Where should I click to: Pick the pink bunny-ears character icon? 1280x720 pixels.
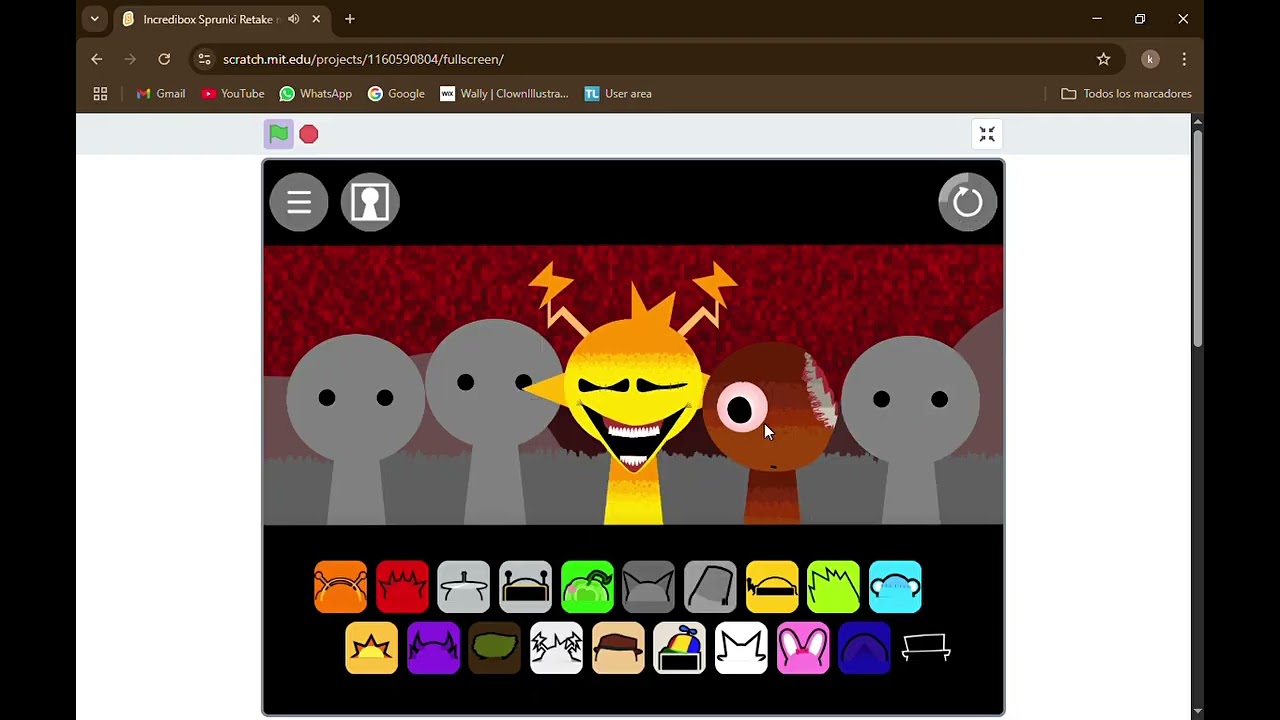click(x=803, y=648)
